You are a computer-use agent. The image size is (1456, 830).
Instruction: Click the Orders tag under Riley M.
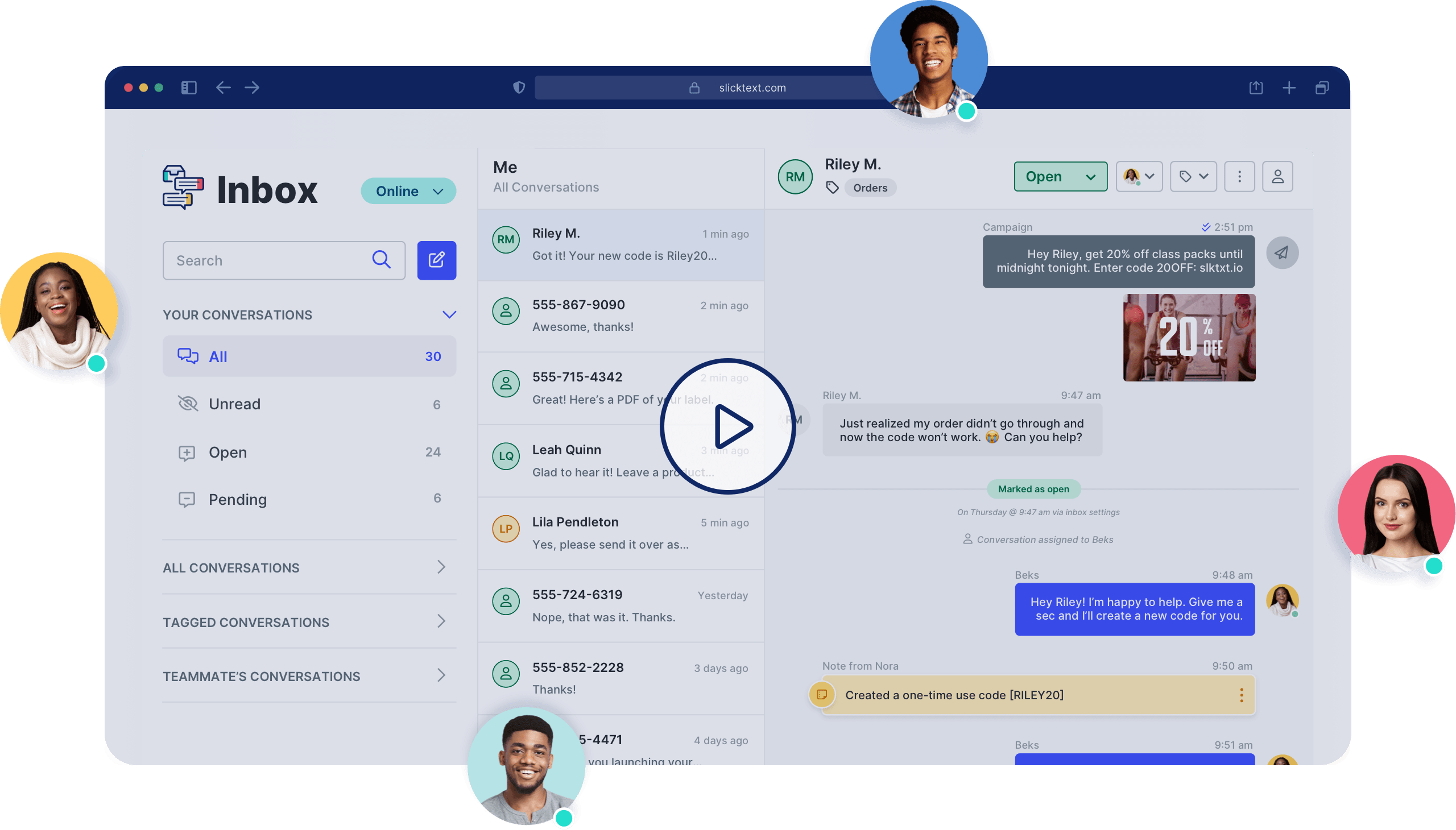tap(870, 188)
